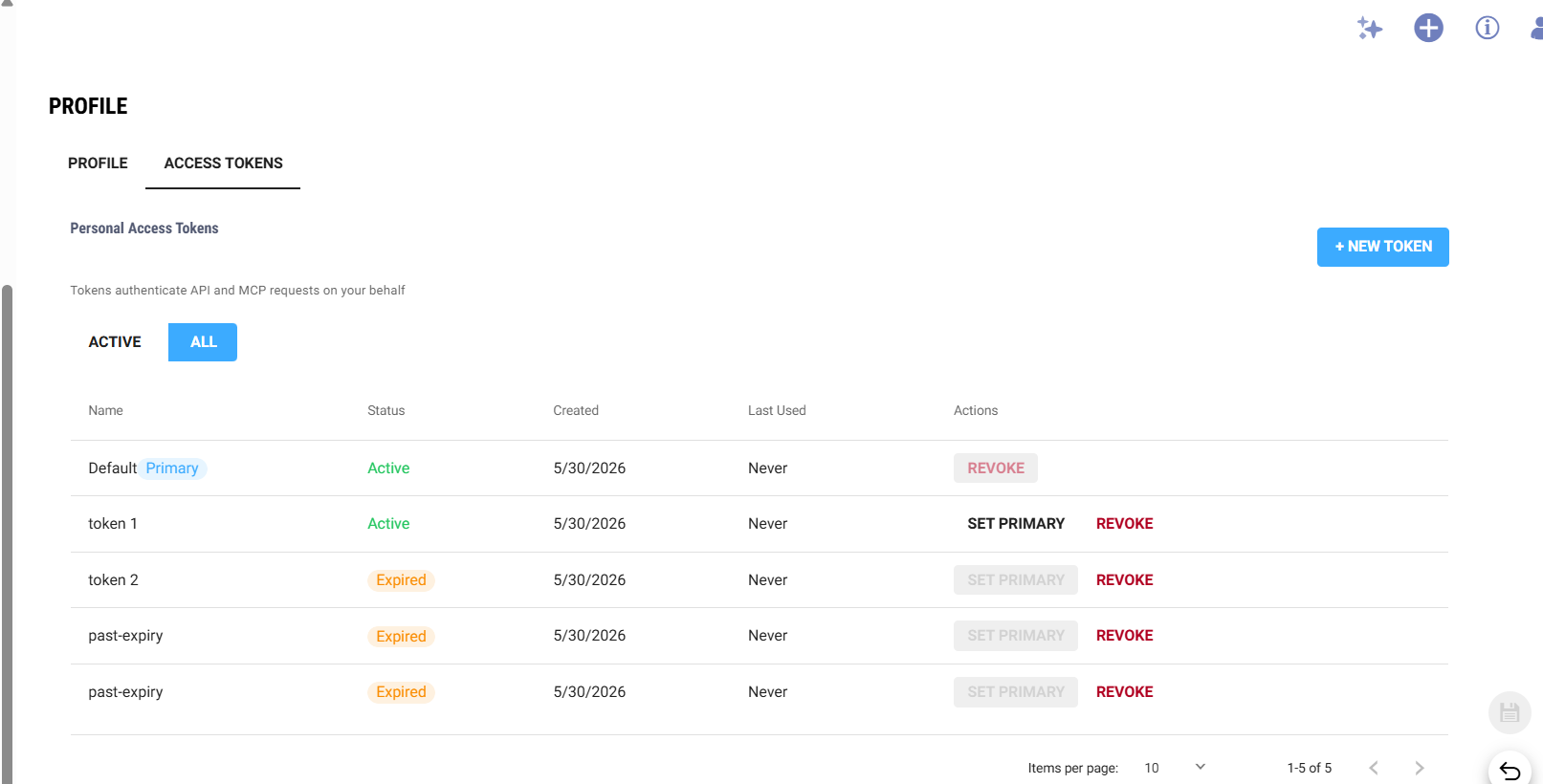The image size is (1543, 784).
Task: Click the blue plus create icon
Action: (1428, 28)
